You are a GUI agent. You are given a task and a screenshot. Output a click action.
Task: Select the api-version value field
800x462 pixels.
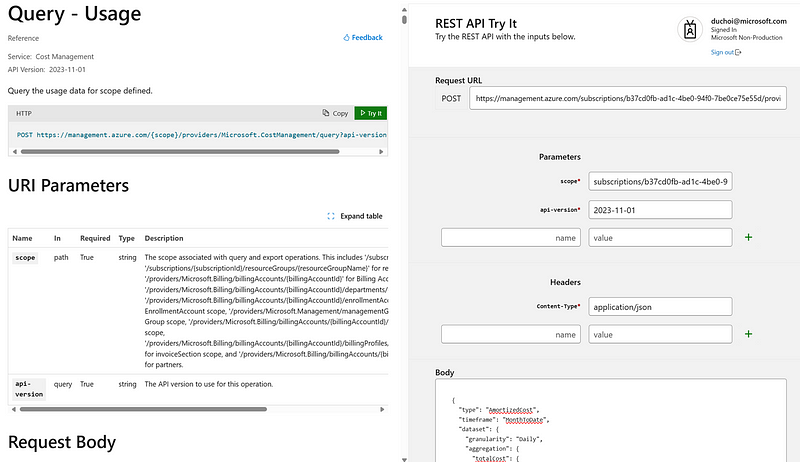tap(660, 210)
